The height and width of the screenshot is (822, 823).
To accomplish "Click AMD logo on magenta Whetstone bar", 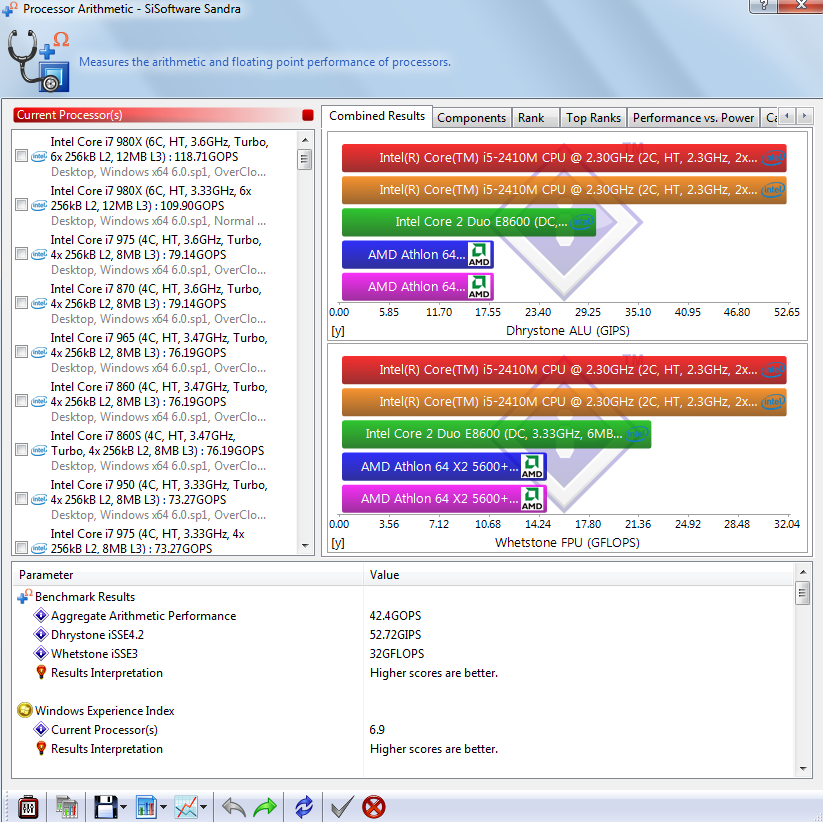I will click(x=532, y=498).
